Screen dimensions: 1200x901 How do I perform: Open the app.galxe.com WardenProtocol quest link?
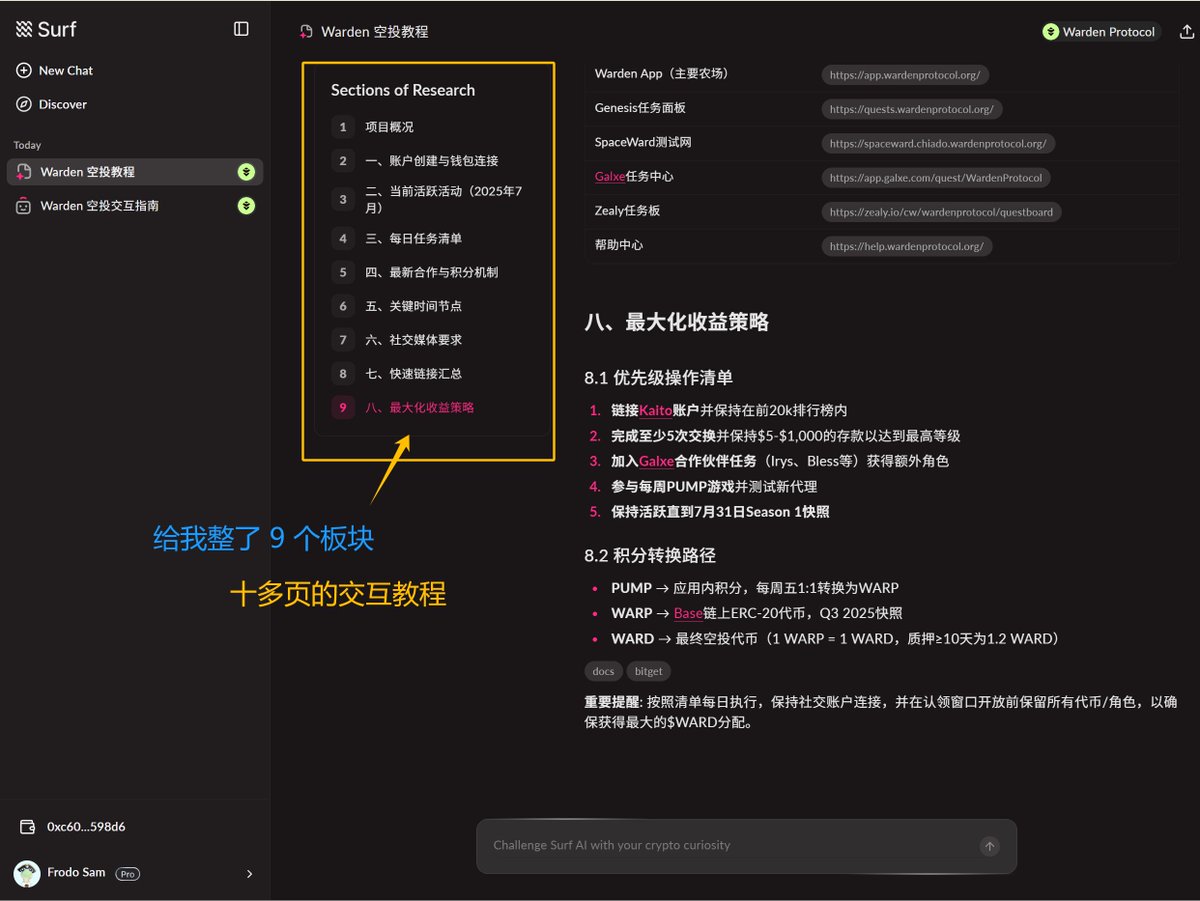coord(936,177)
